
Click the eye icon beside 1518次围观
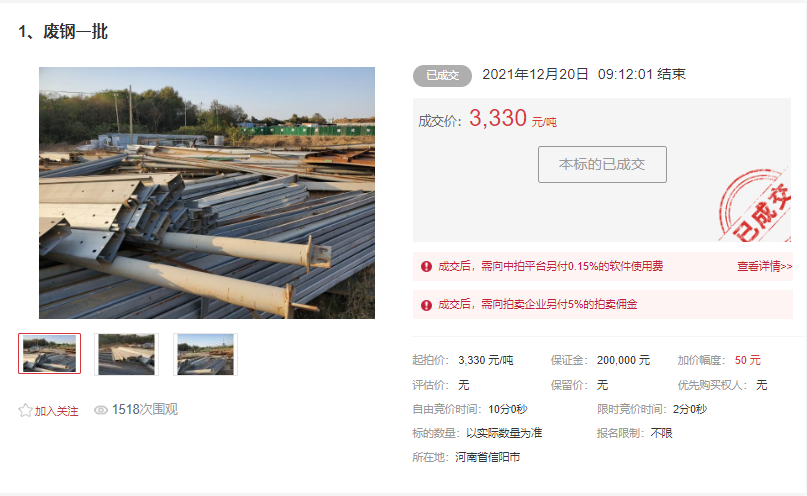pos(100,410)
